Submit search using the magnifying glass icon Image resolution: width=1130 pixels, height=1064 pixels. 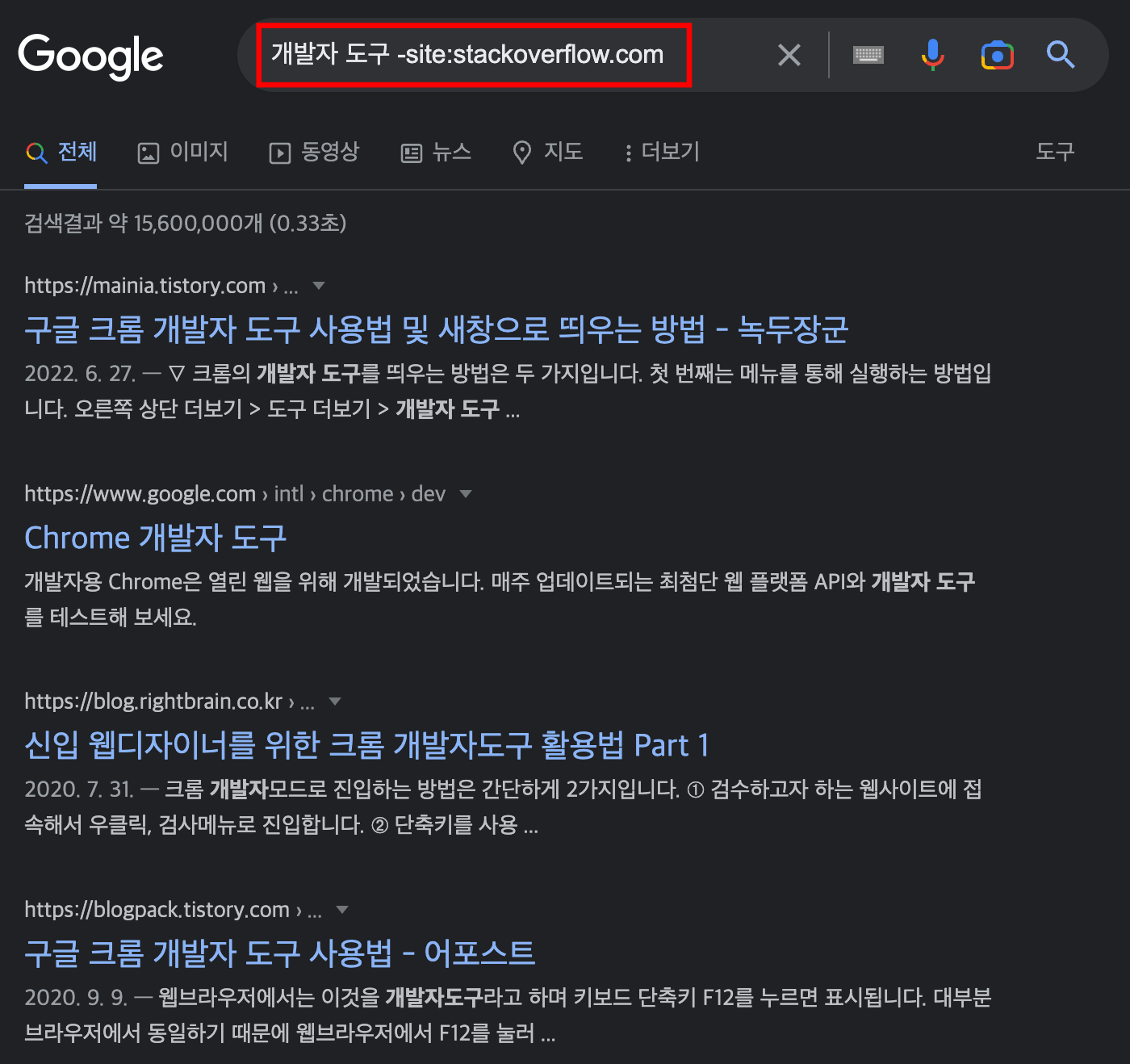(1061, 55)
